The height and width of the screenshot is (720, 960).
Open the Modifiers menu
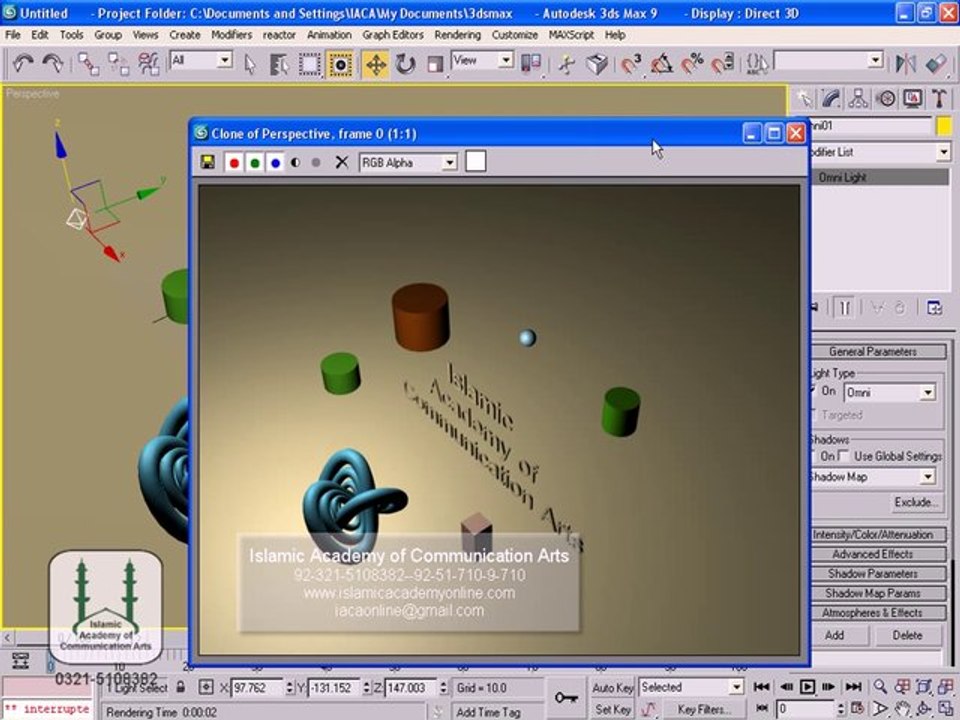[231, 35]
